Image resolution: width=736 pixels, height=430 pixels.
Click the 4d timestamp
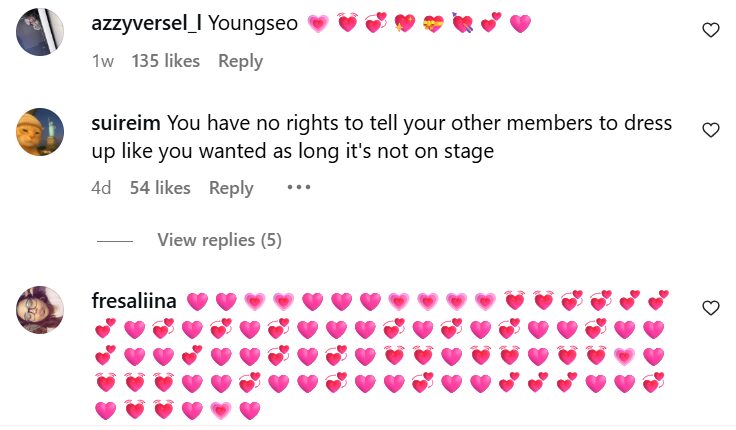click(101, 188)
